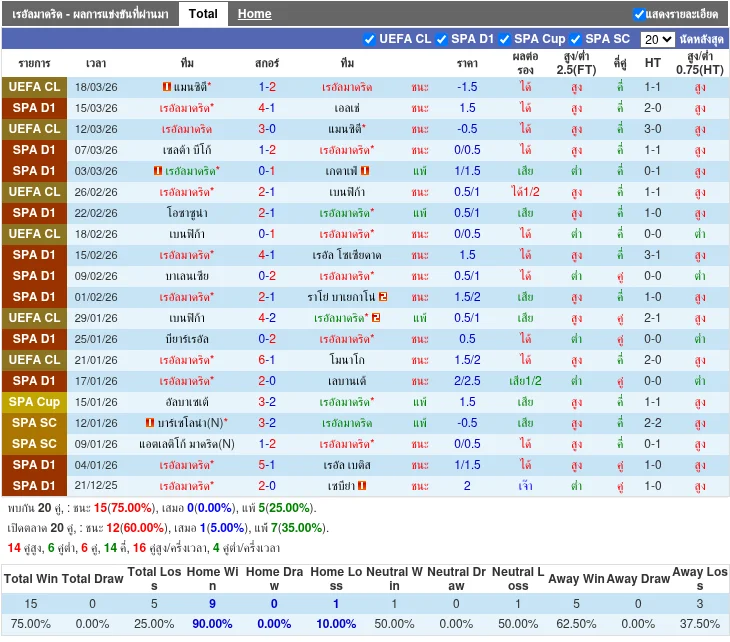
Task: Click the home team's red card icon on 03/03/26
Action: [158, 171]
